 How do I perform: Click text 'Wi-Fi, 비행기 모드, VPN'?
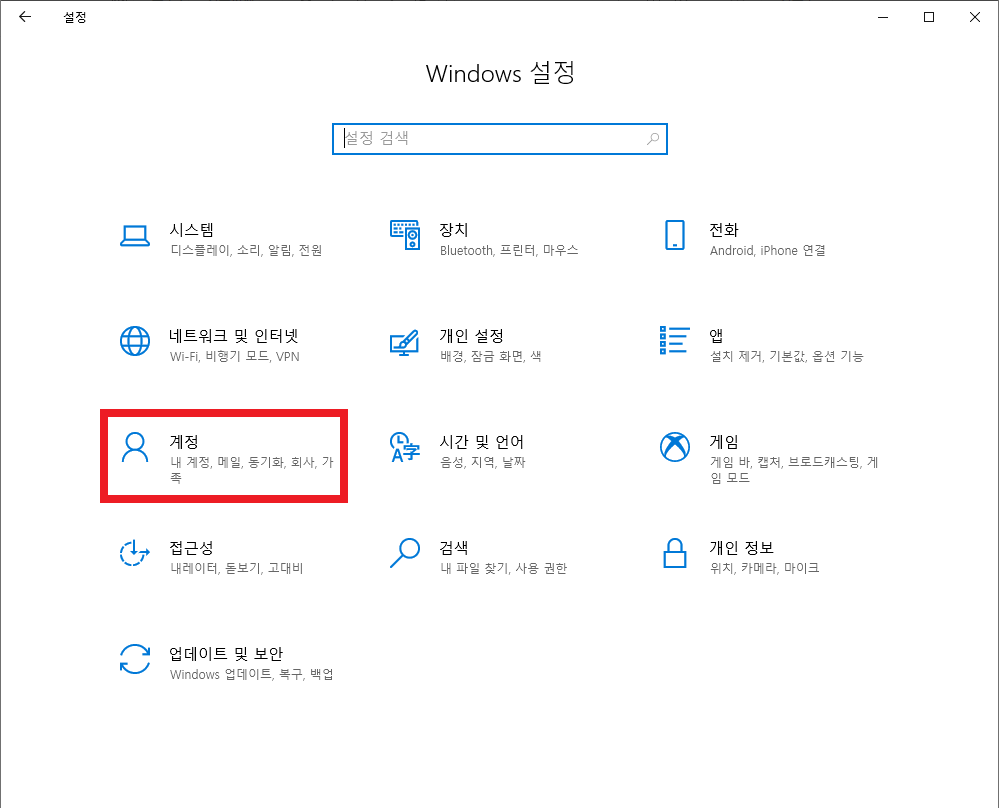coord(234,356)
